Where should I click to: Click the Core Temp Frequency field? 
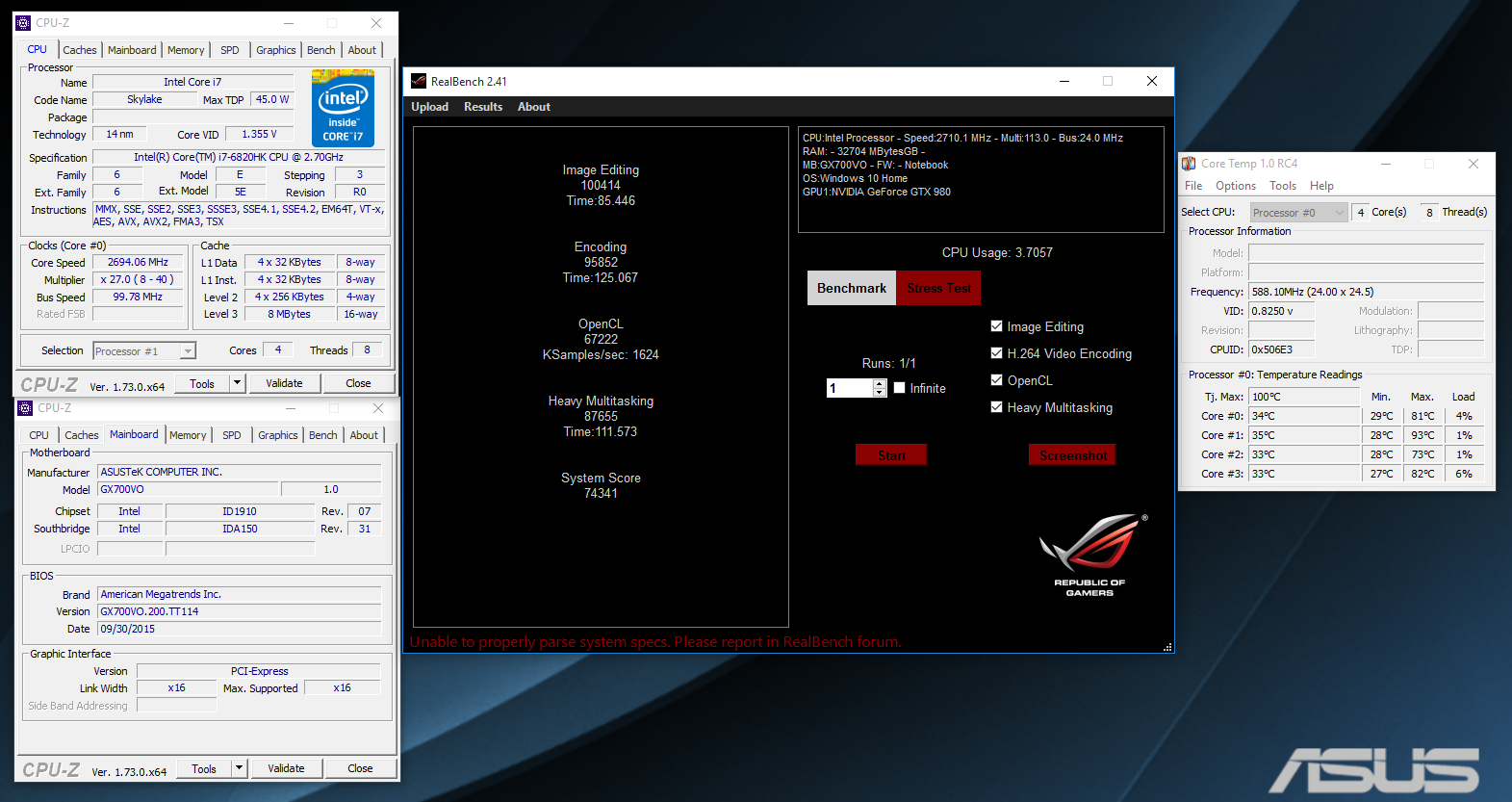point(1366,292)
